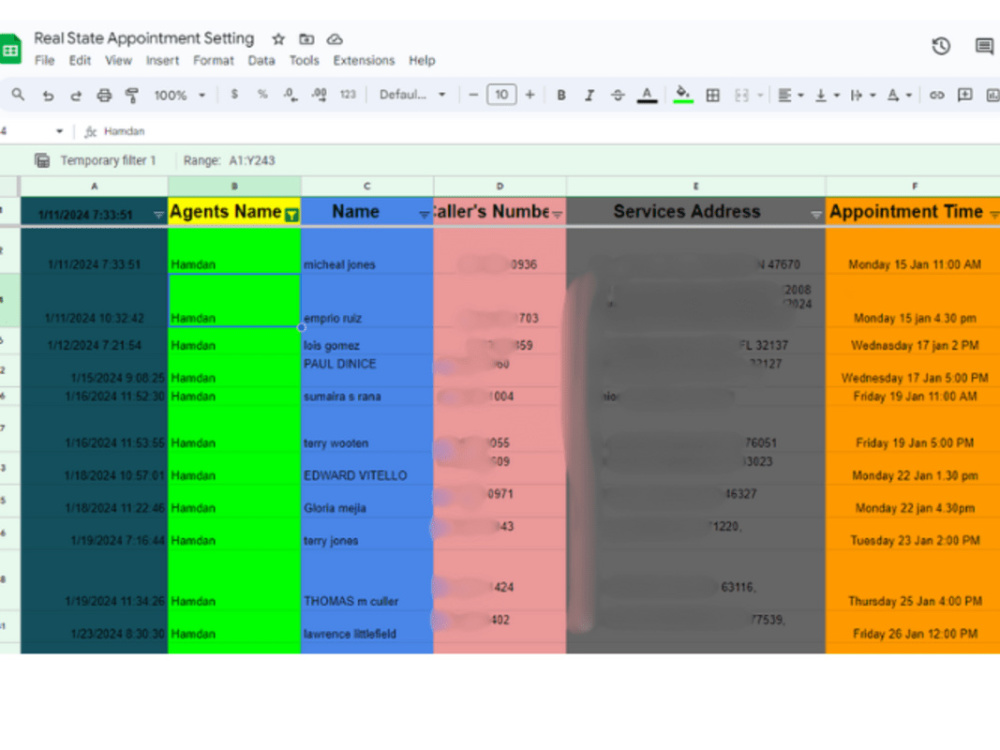Open the Data menu

pos(261,61)
